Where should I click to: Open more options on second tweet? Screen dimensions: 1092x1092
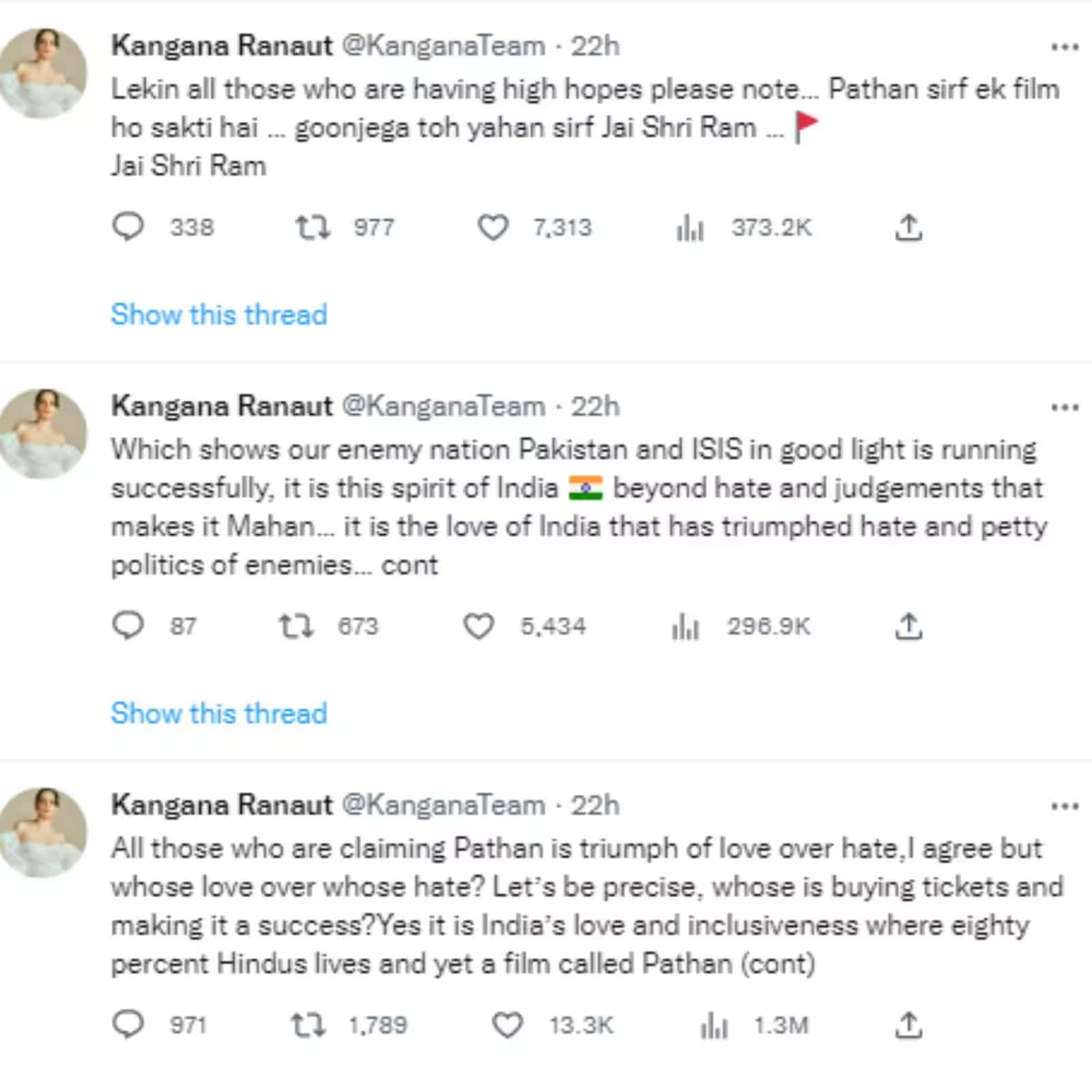1065,407
